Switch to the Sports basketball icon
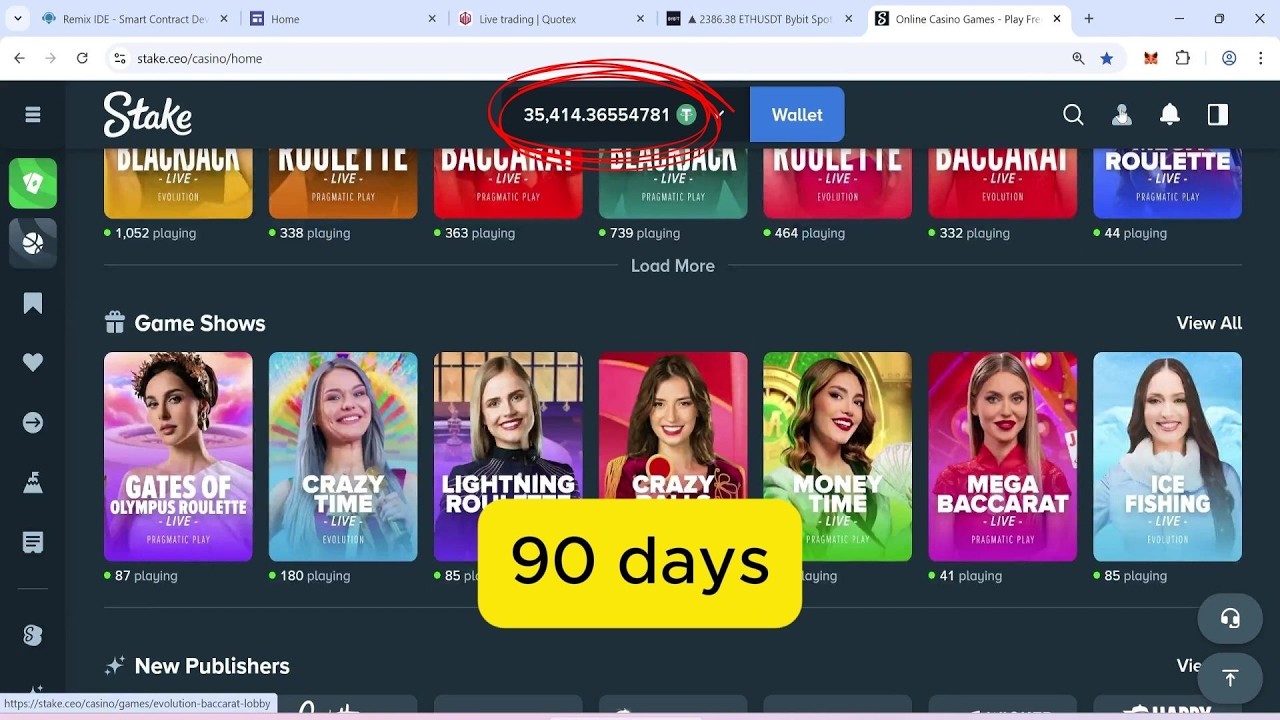Screen dimensions: 1280x720 click(33, 243)
